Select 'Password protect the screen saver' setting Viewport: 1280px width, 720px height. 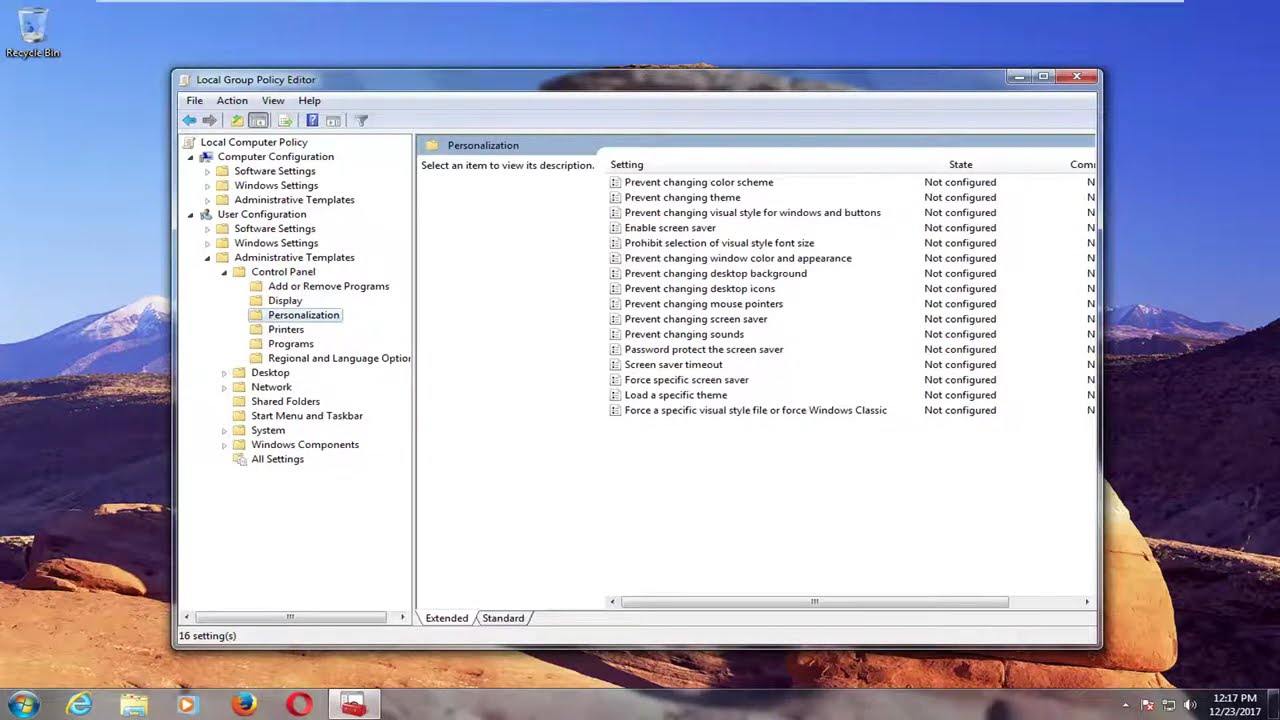(704, 350)
